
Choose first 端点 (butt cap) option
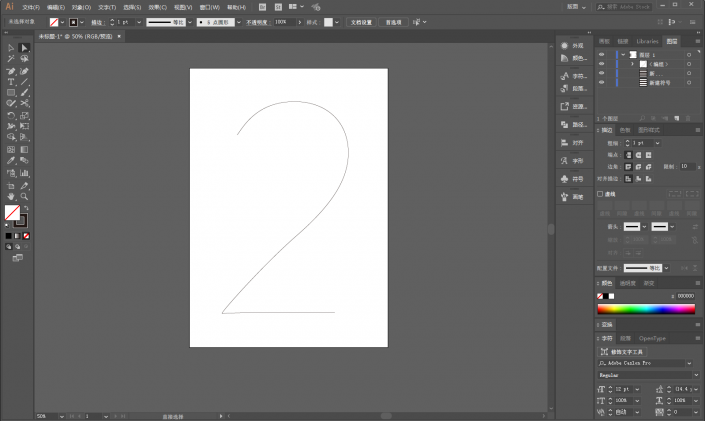coord(629,155)
